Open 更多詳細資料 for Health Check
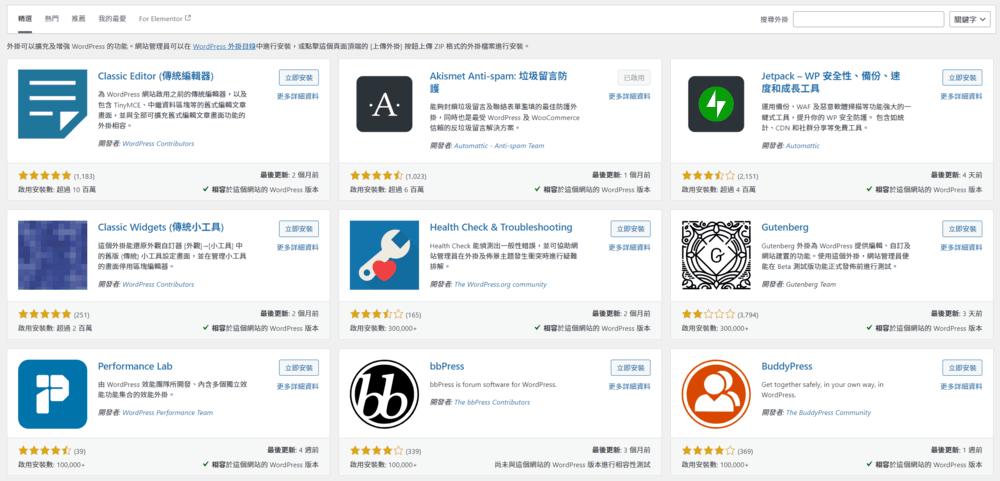1000x481 pixels. (629, 248)
